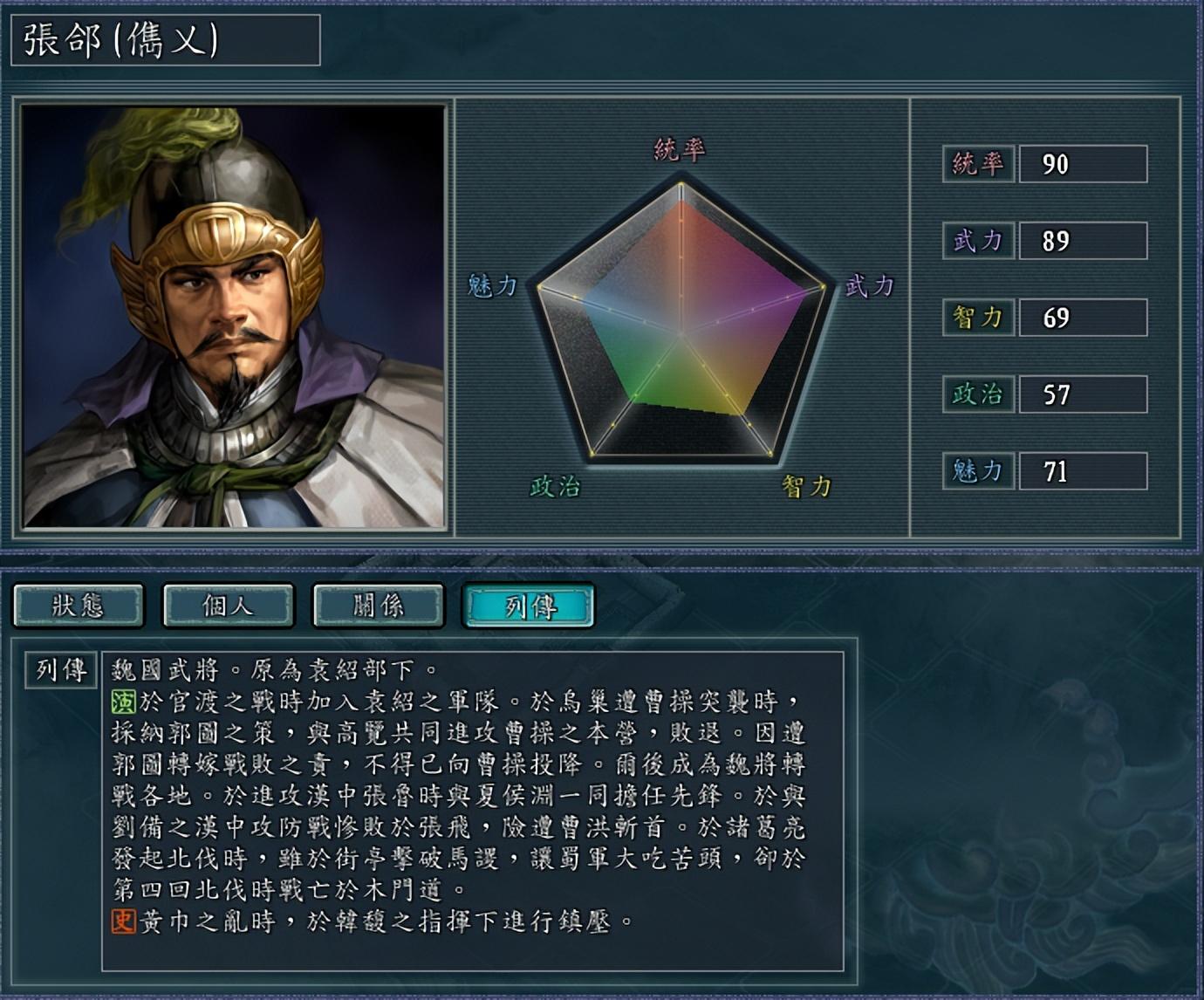Click the 武力 value field showing 89

1082,241
